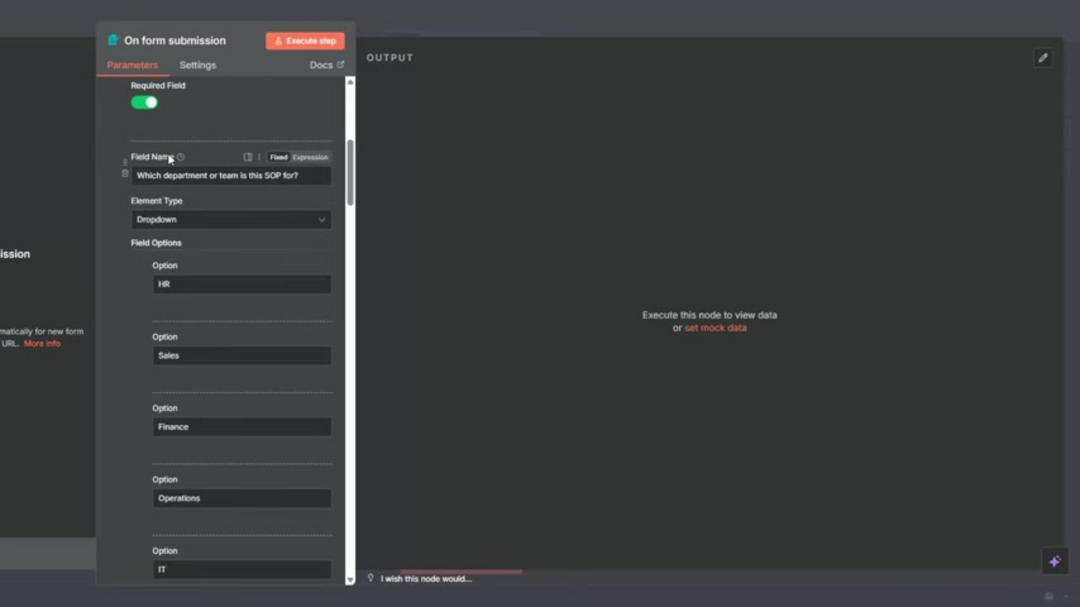Switch to the Settings tab
This screenshot has width=1080, height=607.
coord(197,65)
